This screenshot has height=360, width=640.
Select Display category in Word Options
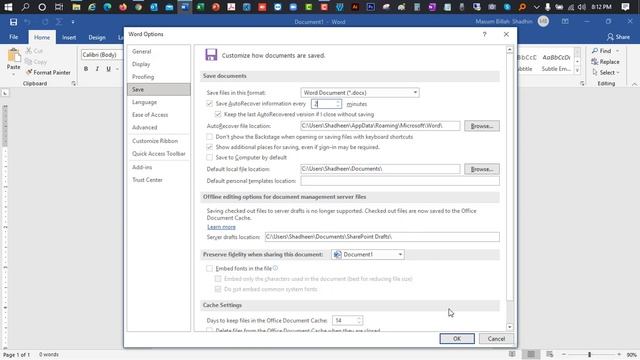point(159,64)
